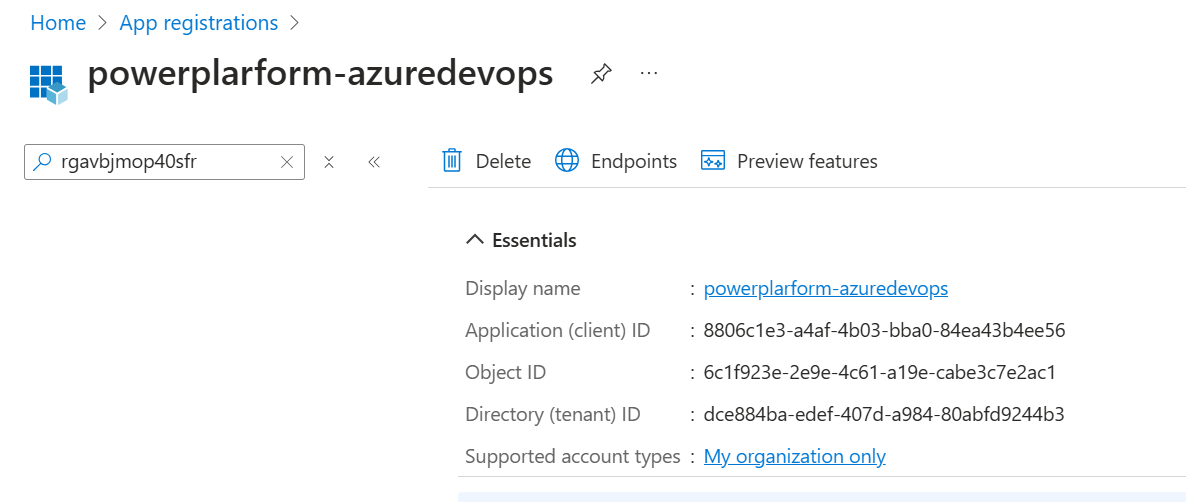
Task: Click the Delete trash can icon
Action: (452, 161)
